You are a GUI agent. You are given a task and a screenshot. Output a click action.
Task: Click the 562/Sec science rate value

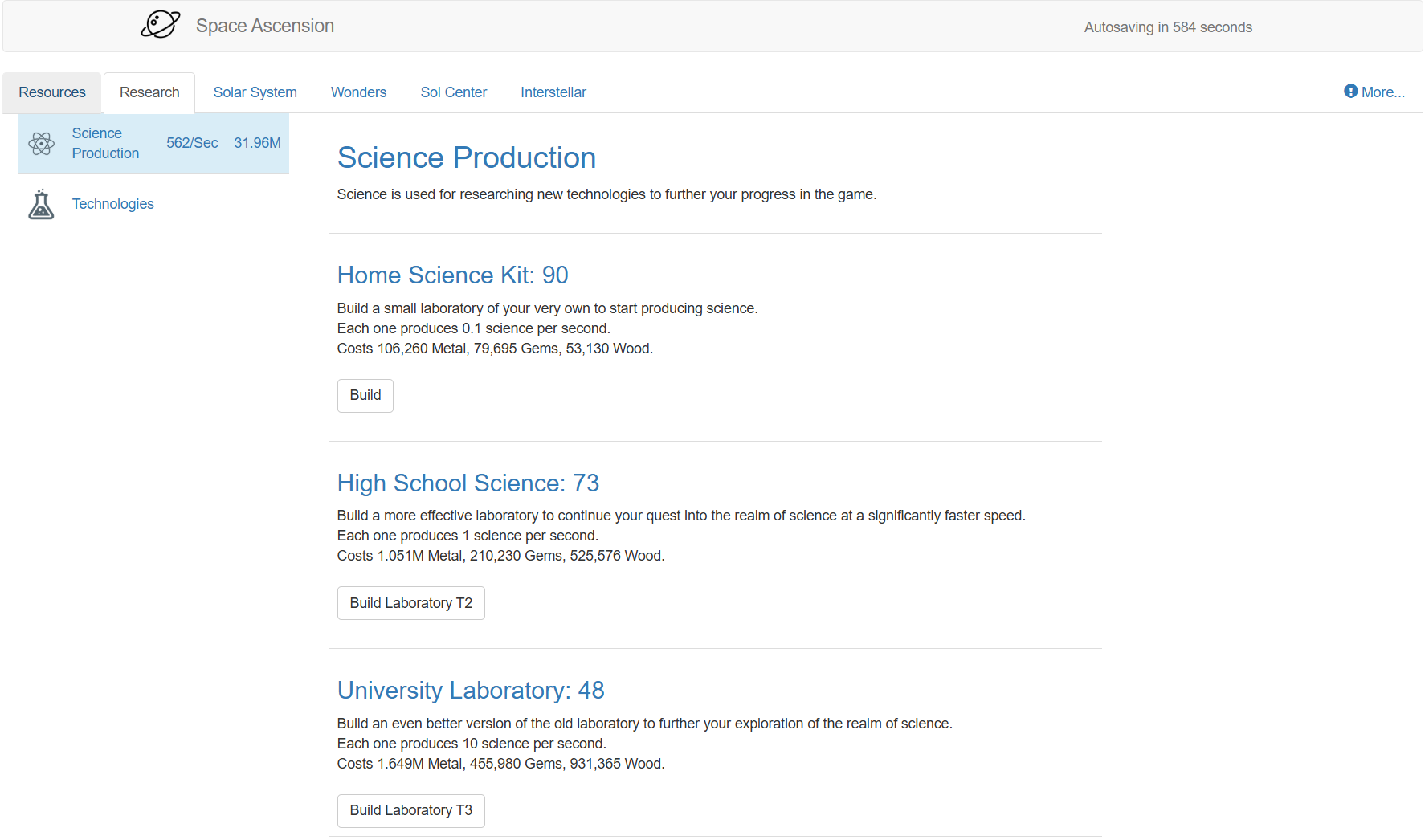pyautogui.click(x=192, y=143)
